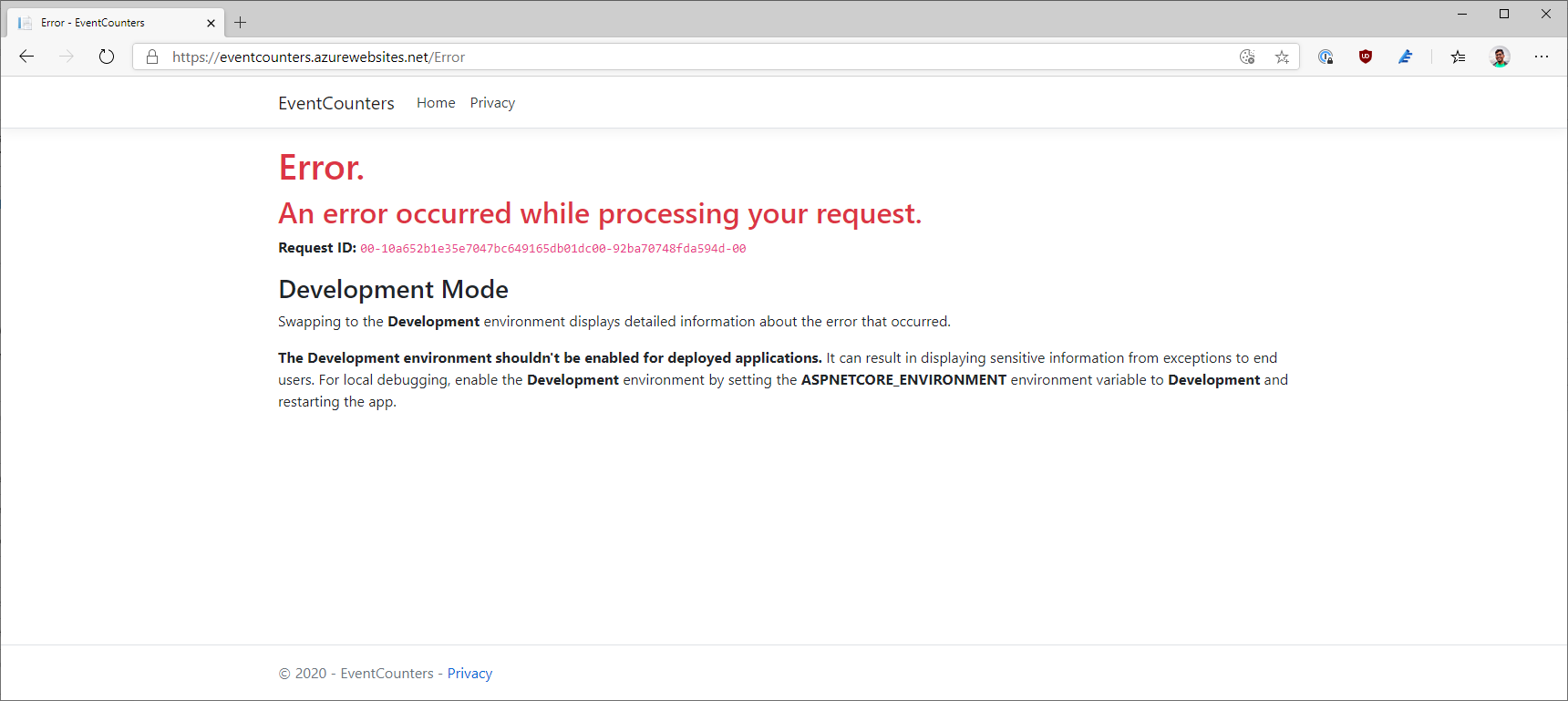Image resolution: width=1568 pixels, height=701 pixels.
Task: Open the user profile avatar
Action: click(1500, 57)
